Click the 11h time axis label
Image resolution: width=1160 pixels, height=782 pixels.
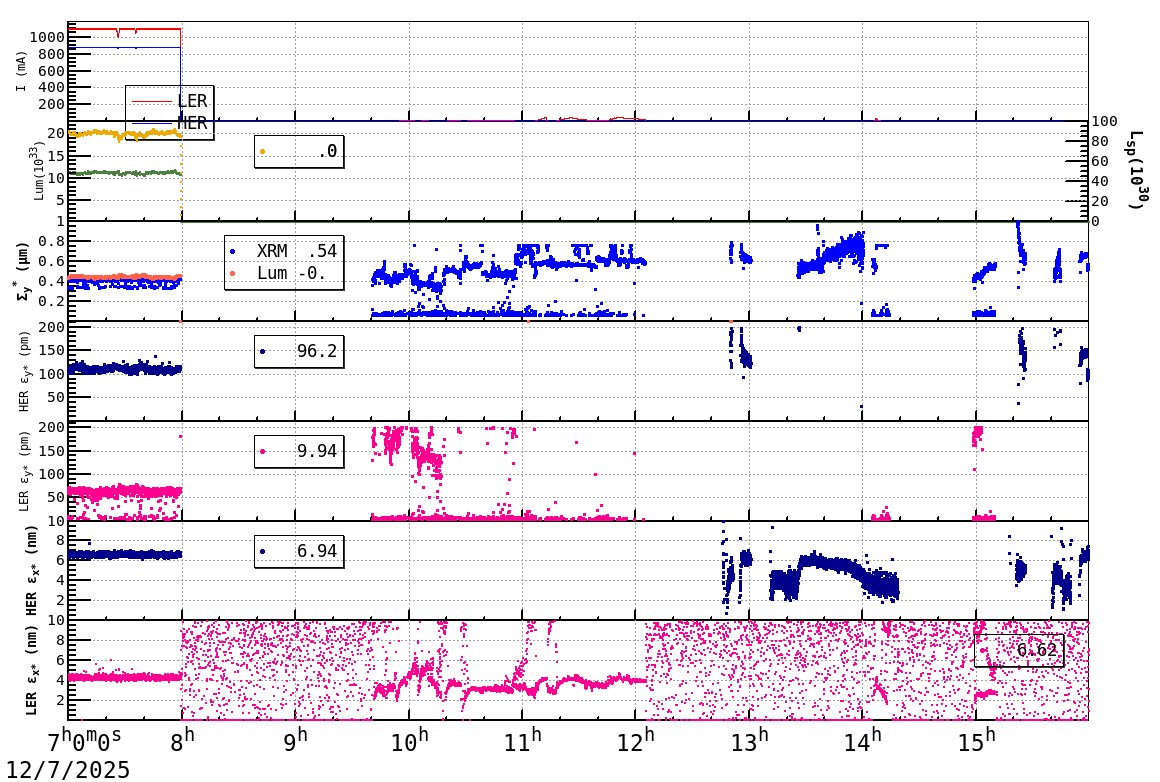click(x=522, y=739)
